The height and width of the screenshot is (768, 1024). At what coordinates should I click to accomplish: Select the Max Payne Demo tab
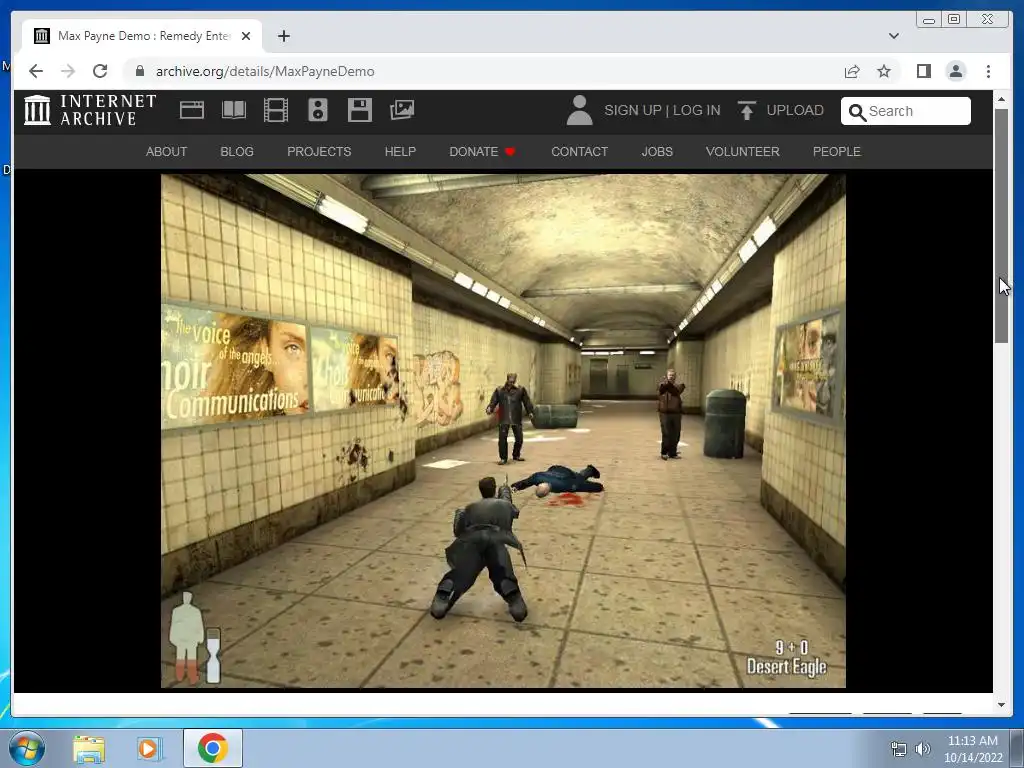(x=142, y=36)
